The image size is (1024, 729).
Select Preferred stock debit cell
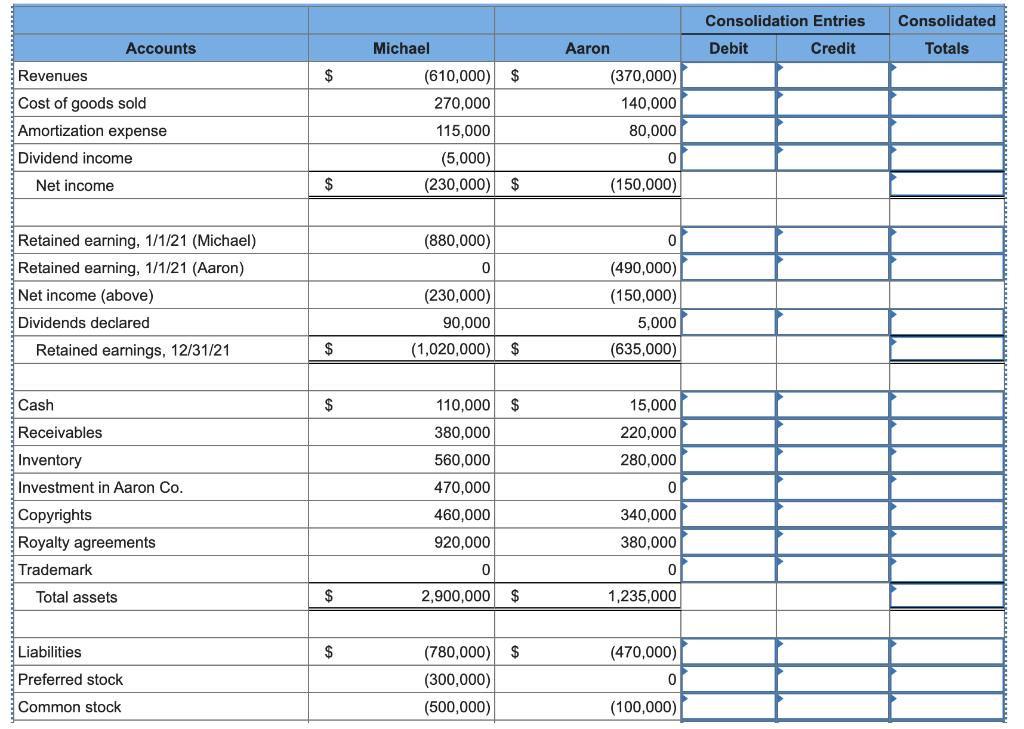tap(728, 679)
